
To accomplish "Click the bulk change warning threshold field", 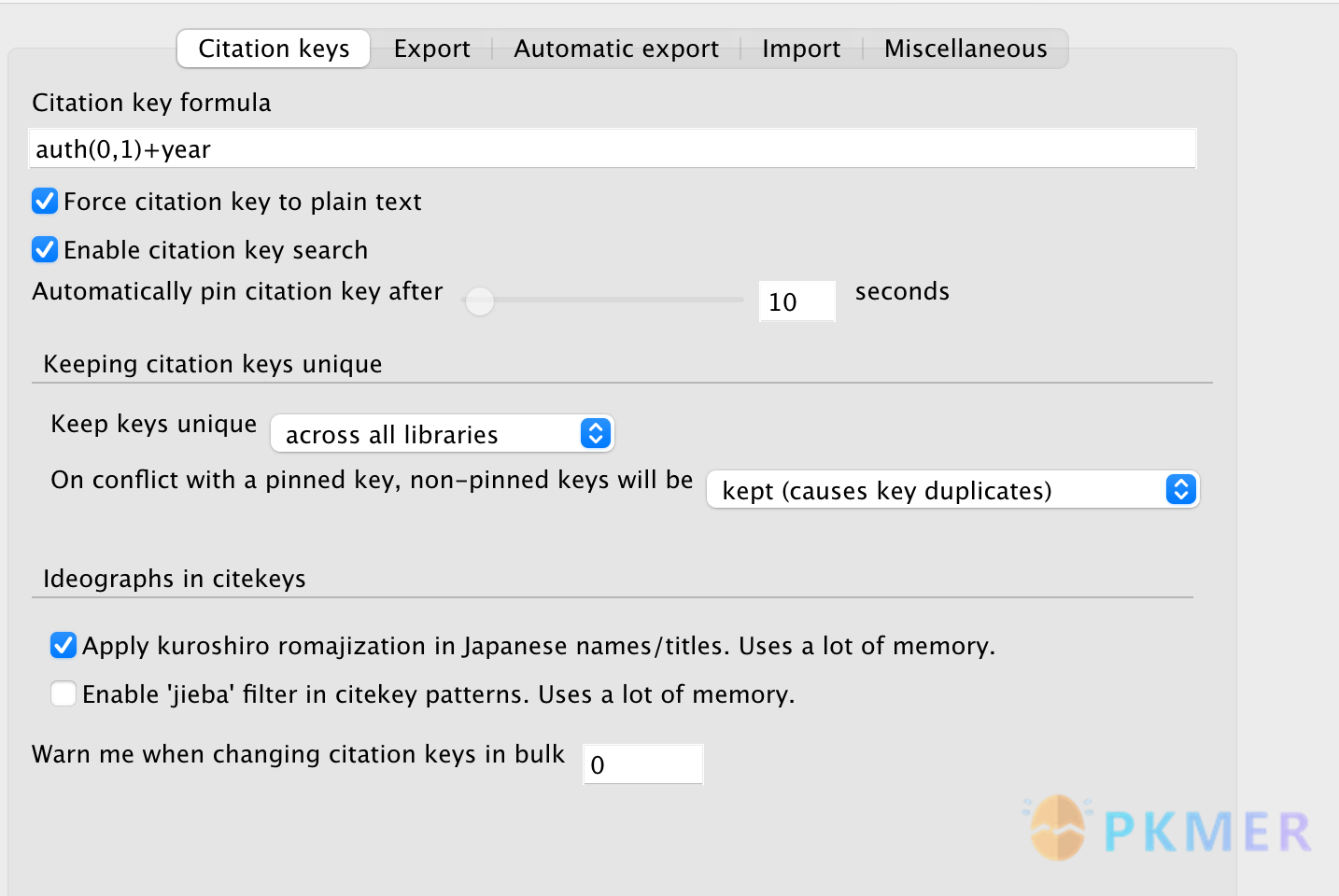I will coord(642,763).
